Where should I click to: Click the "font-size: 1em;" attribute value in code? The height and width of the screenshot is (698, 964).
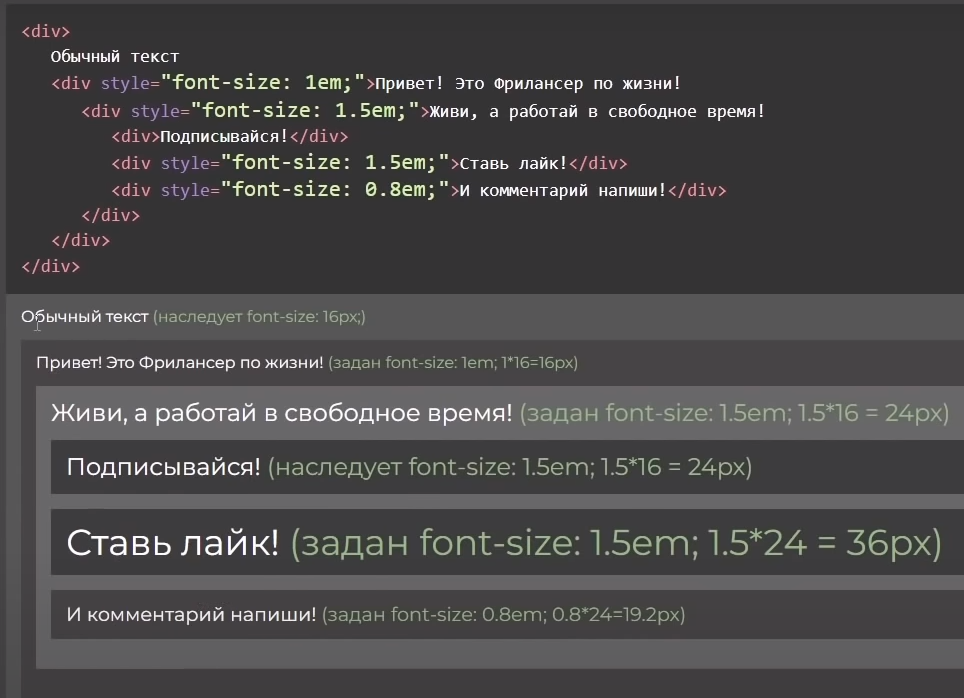click(263, 82)
